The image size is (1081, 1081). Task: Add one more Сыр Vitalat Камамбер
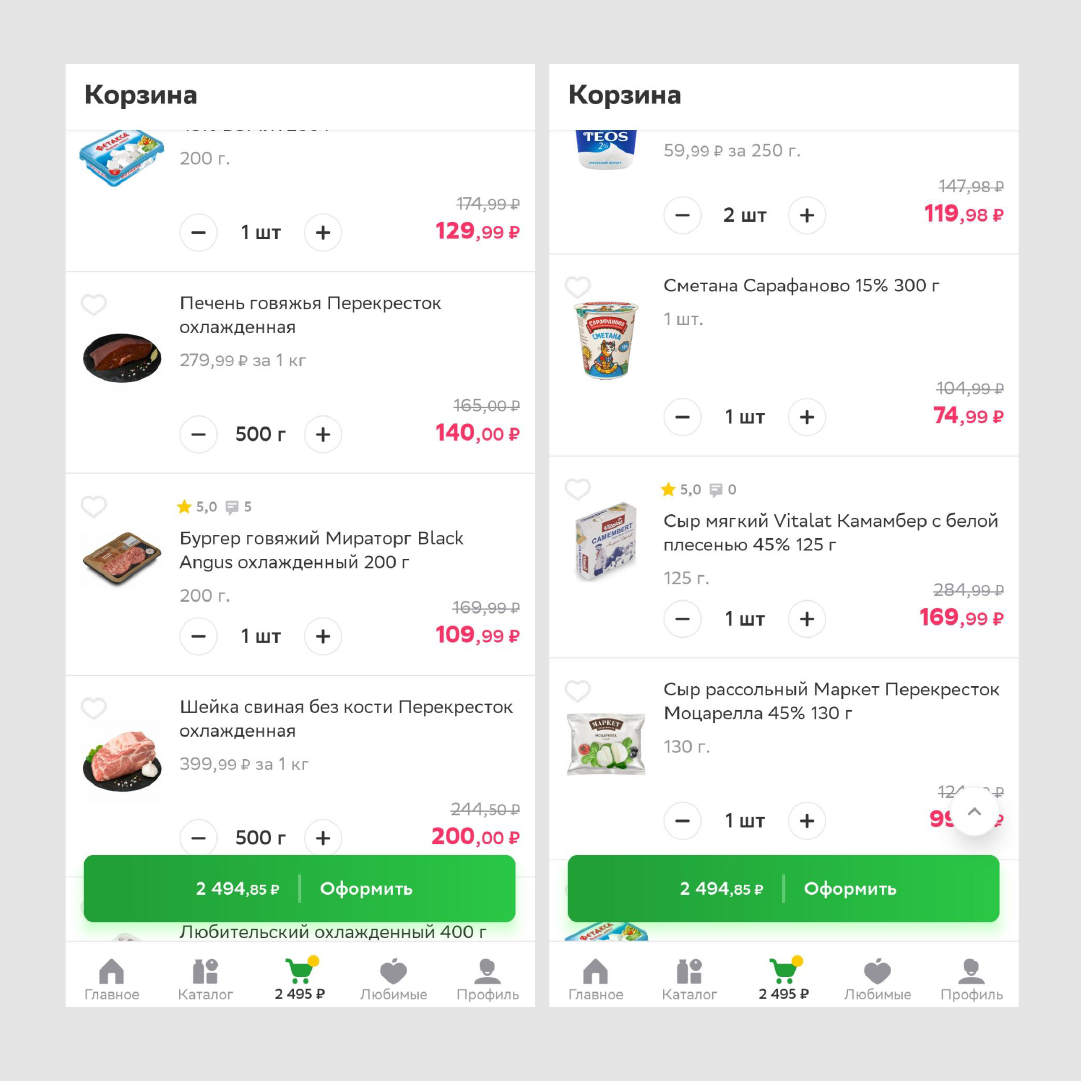point(807,619)
